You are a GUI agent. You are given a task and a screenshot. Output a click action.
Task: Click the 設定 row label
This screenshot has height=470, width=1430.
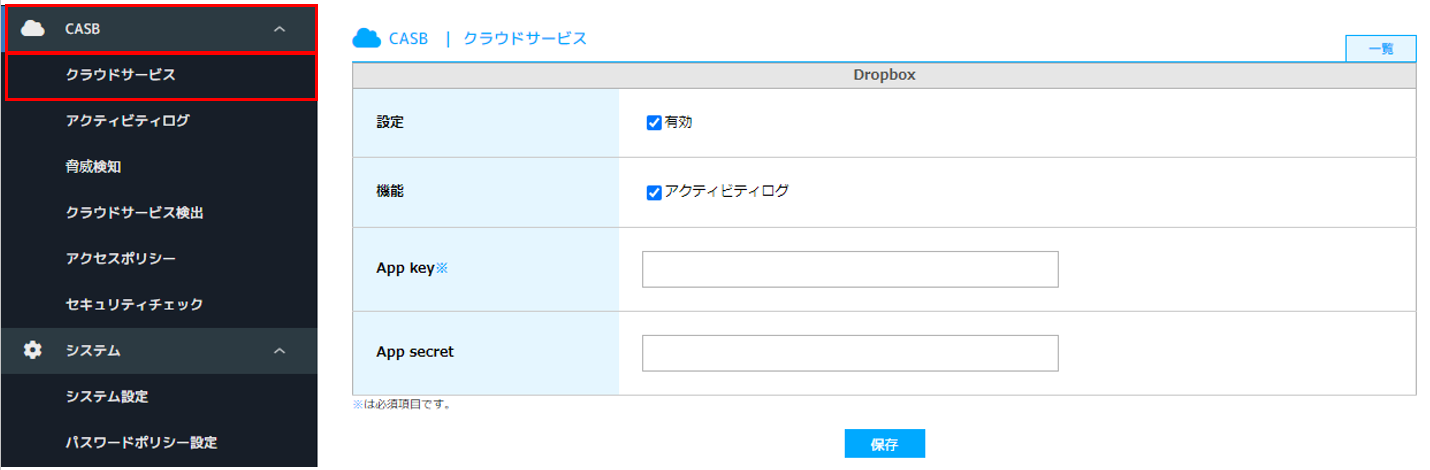pyautogui.click(x=390, y=122)
